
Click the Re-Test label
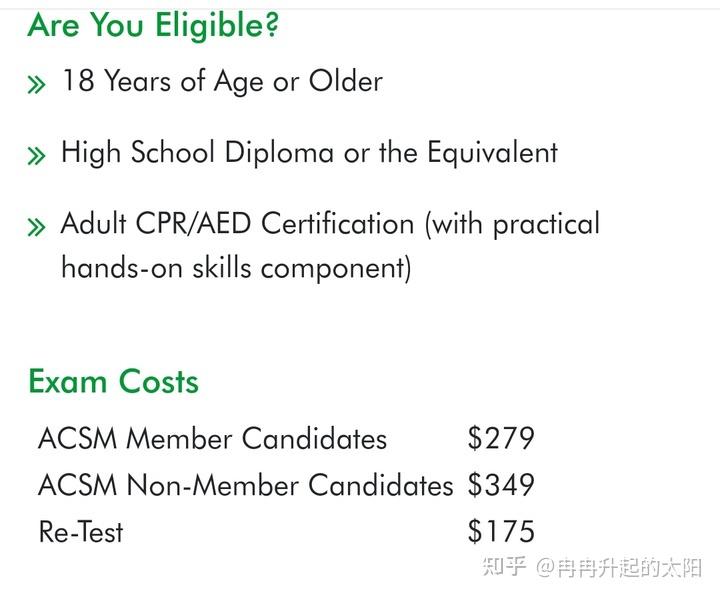tap(81, 532)
